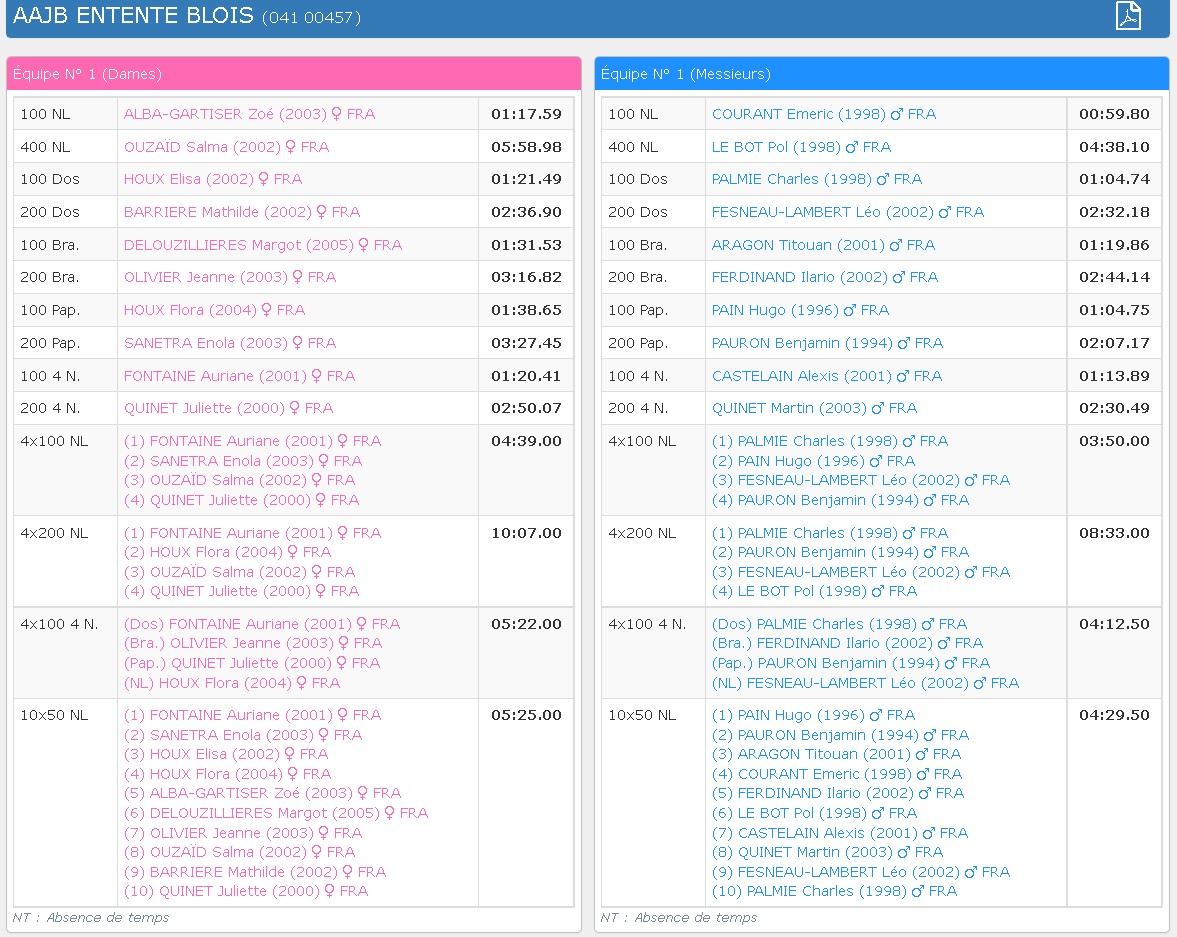
Task: Open QUINET Martin in 200 4 N. row
Action: click(814, 408)
